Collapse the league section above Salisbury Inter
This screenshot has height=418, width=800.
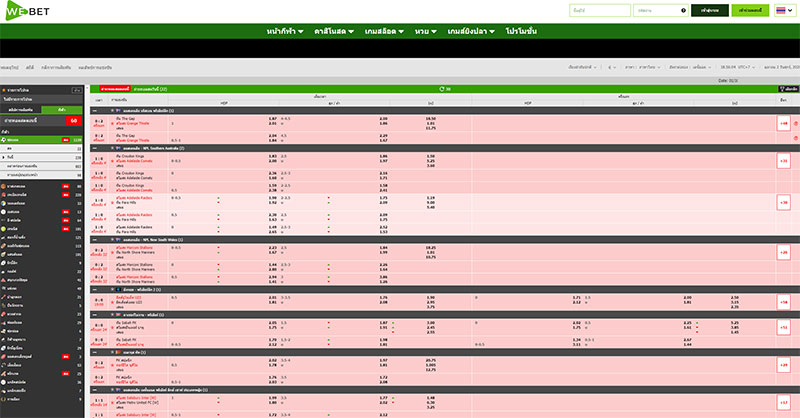(95, 389)
